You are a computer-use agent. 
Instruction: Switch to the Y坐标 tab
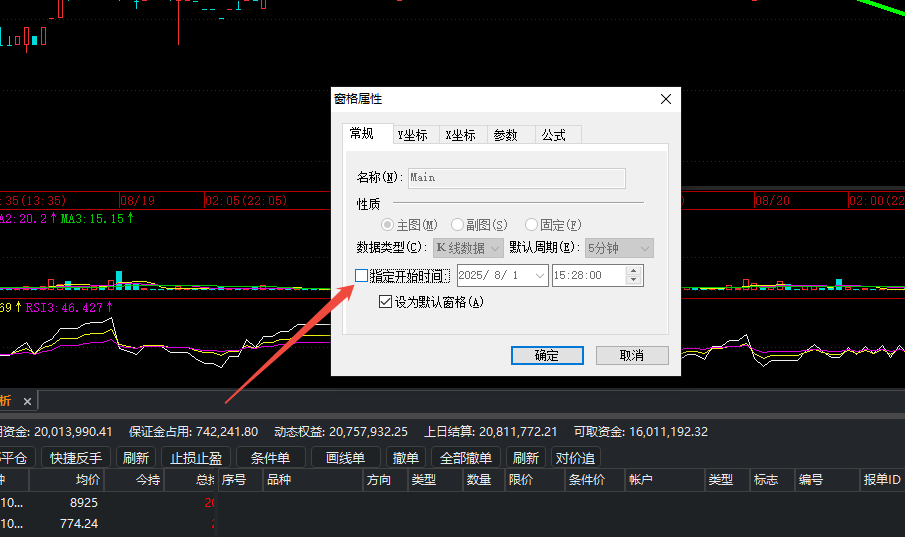coord(412,135)
